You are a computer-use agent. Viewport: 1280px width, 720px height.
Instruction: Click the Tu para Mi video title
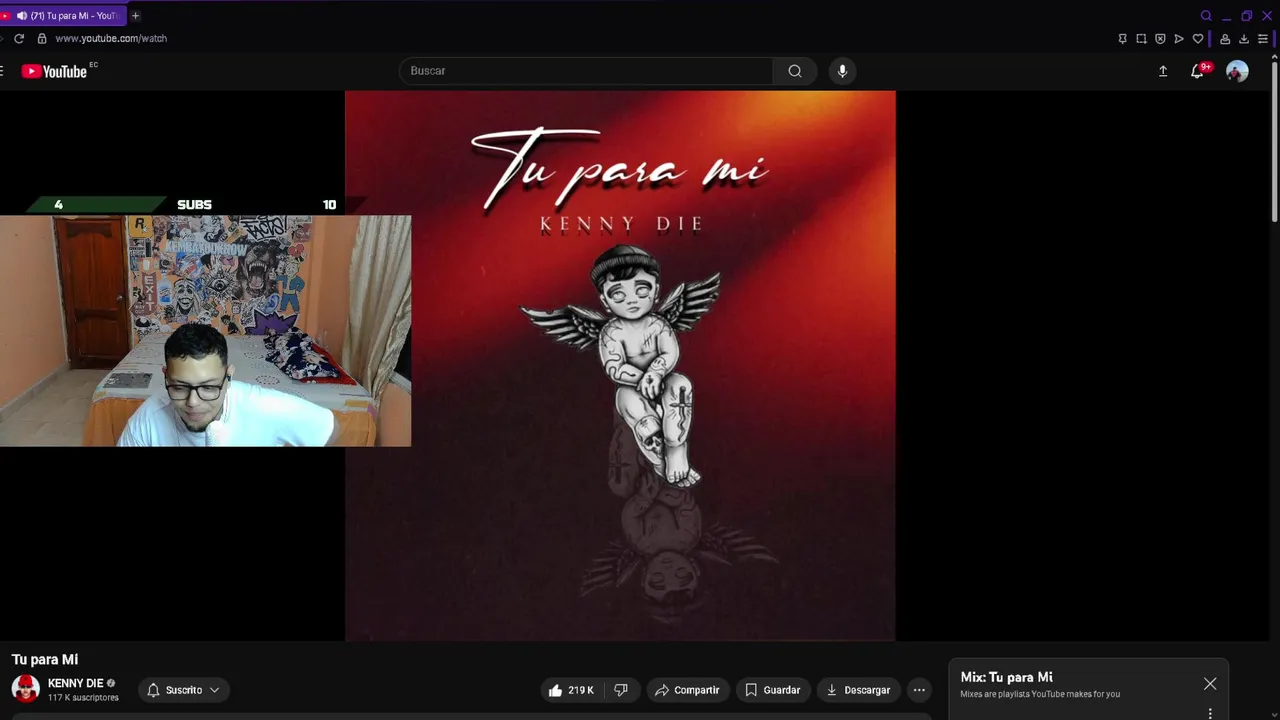tap(45, 659)
